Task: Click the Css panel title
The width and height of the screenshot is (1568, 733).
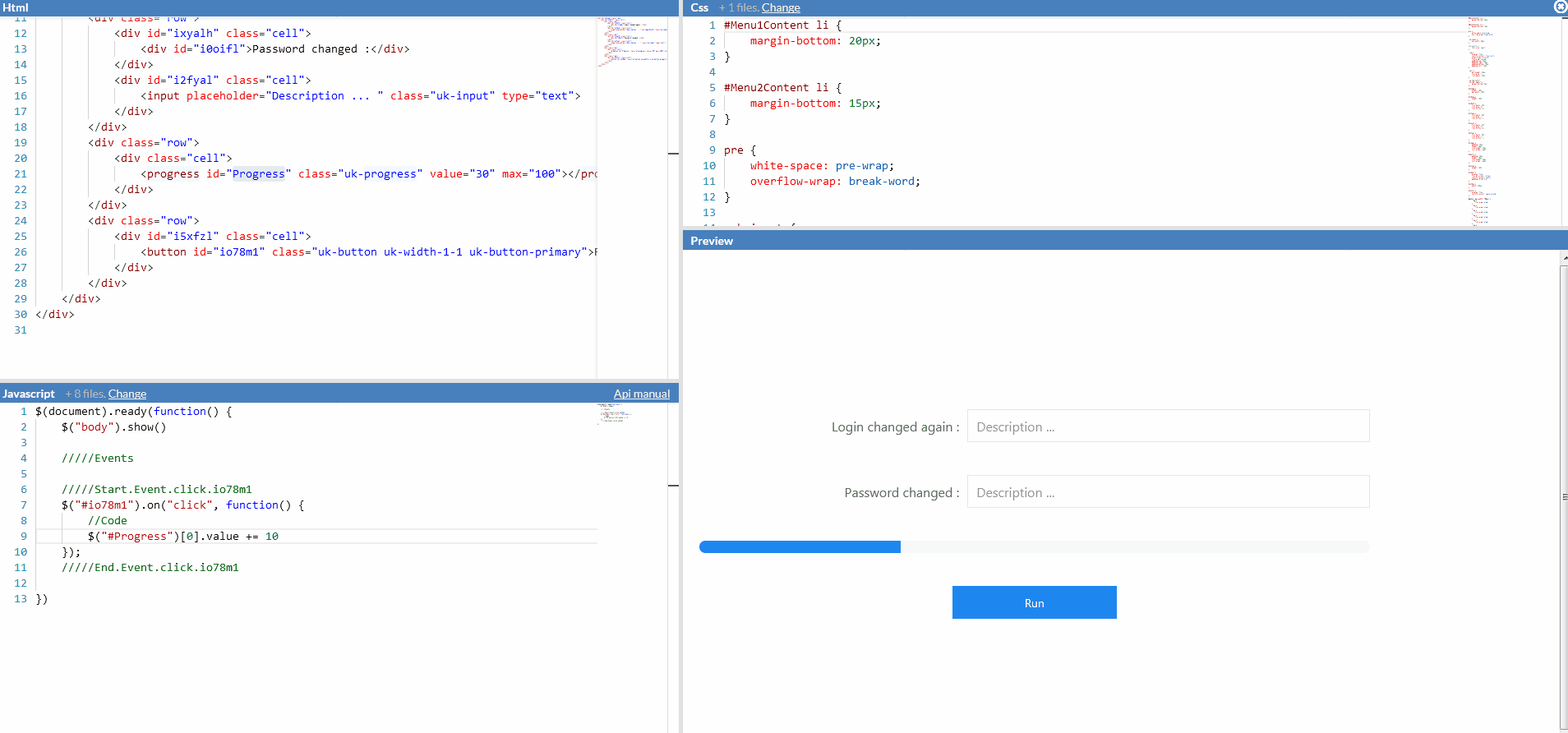Action: (699, 7)
